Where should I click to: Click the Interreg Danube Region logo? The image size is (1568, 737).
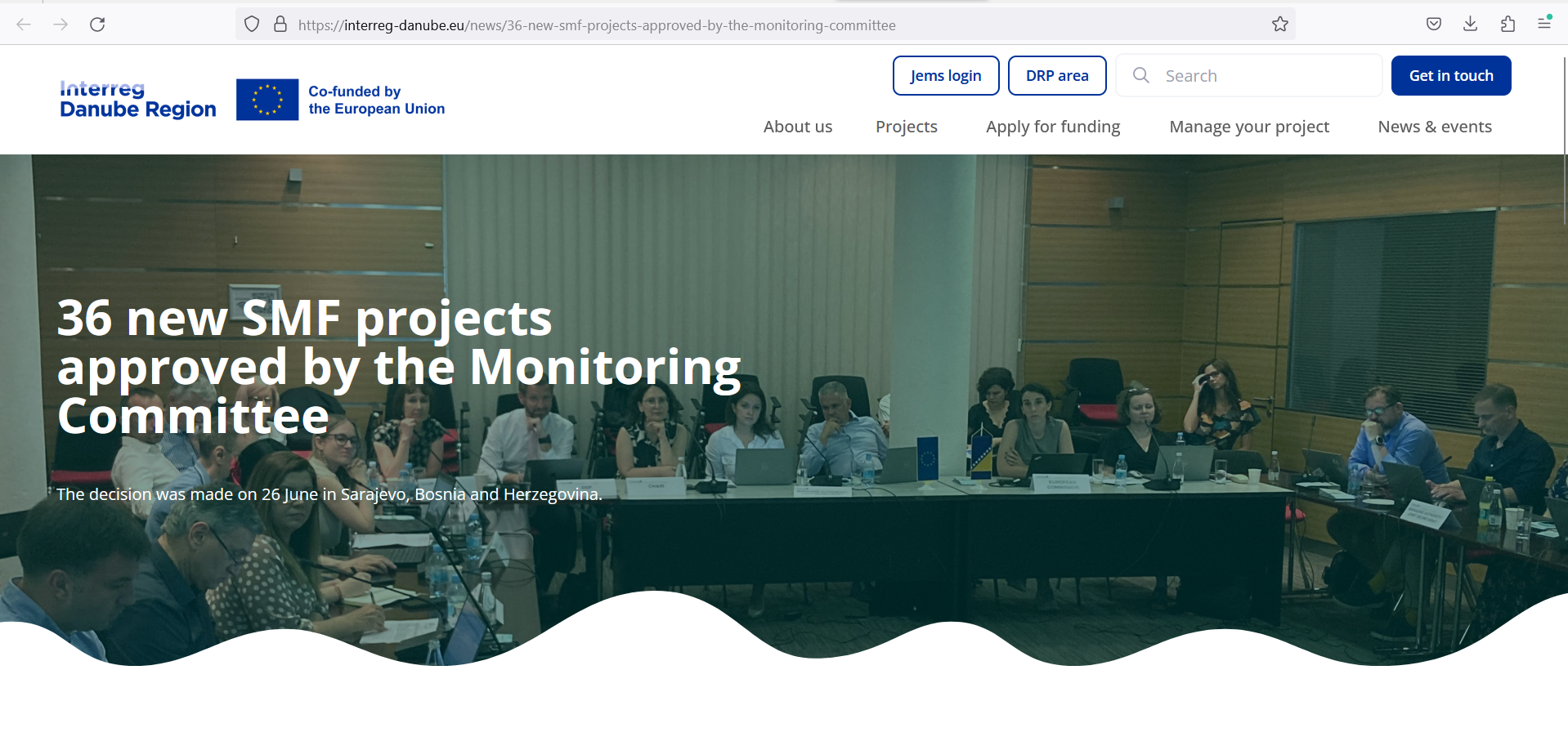tap(138, 100)
